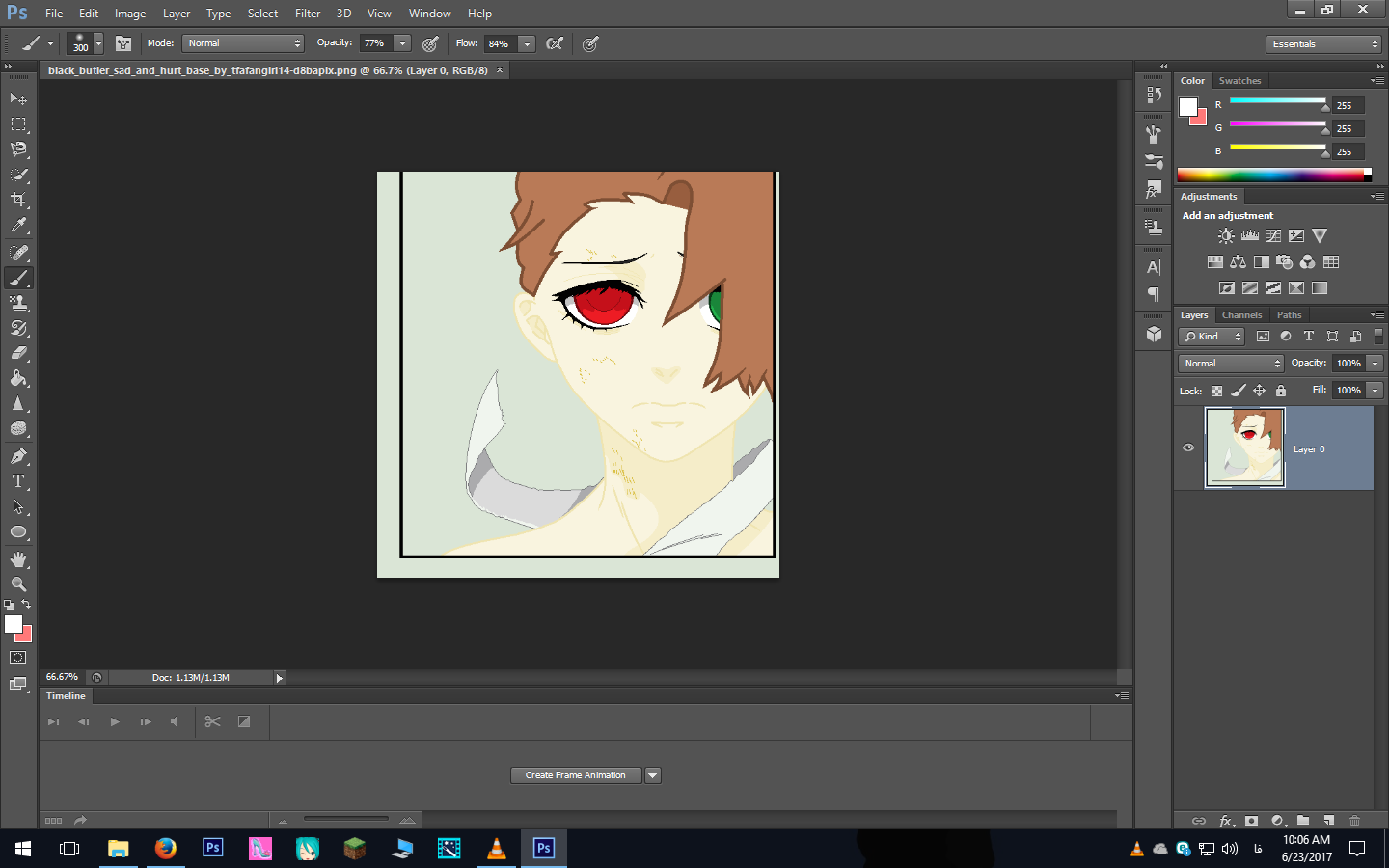Add a Levels adjustment
Viewport: 1389px width, 868px height.
[1250, 235]
